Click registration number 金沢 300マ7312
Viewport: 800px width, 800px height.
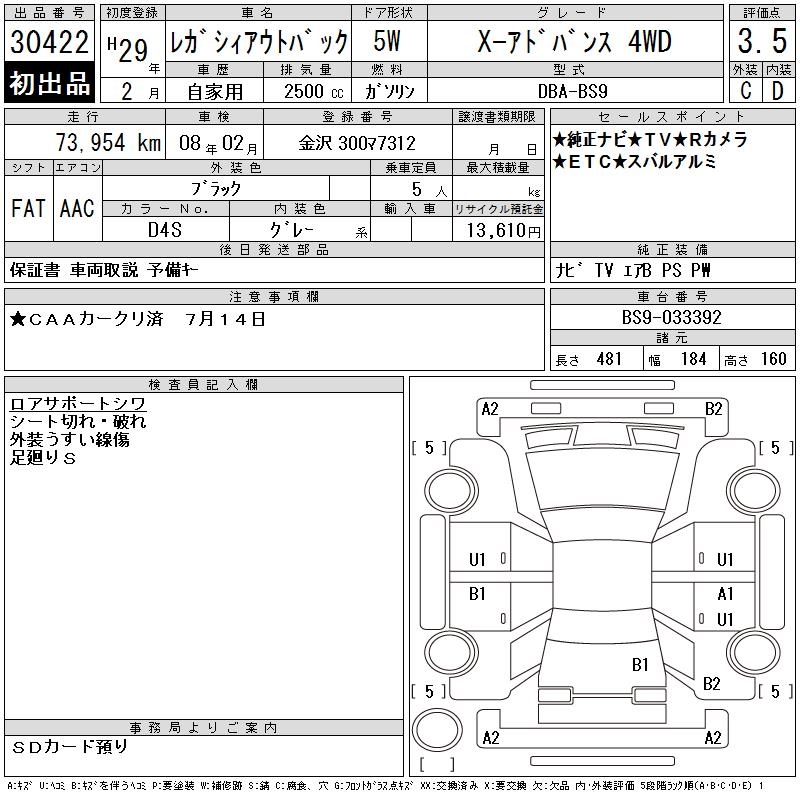pyautogui.click(x=357, y=143)
